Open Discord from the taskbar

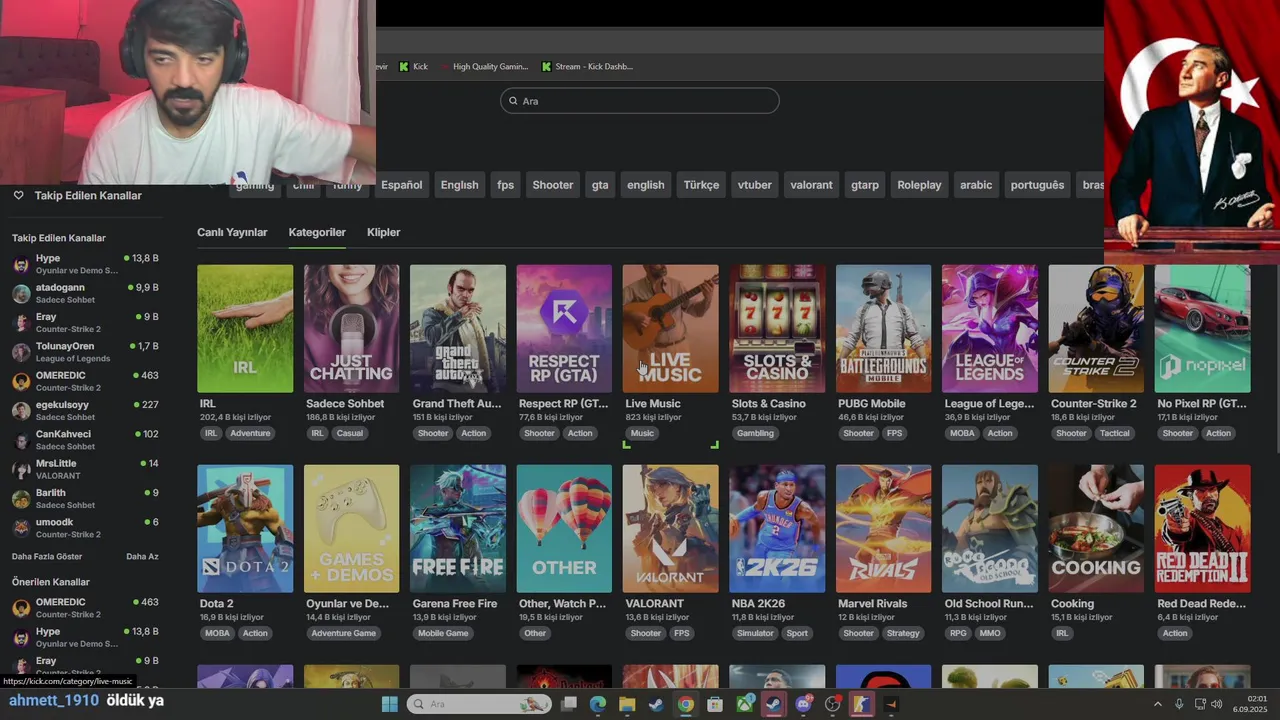click(803, 704)
